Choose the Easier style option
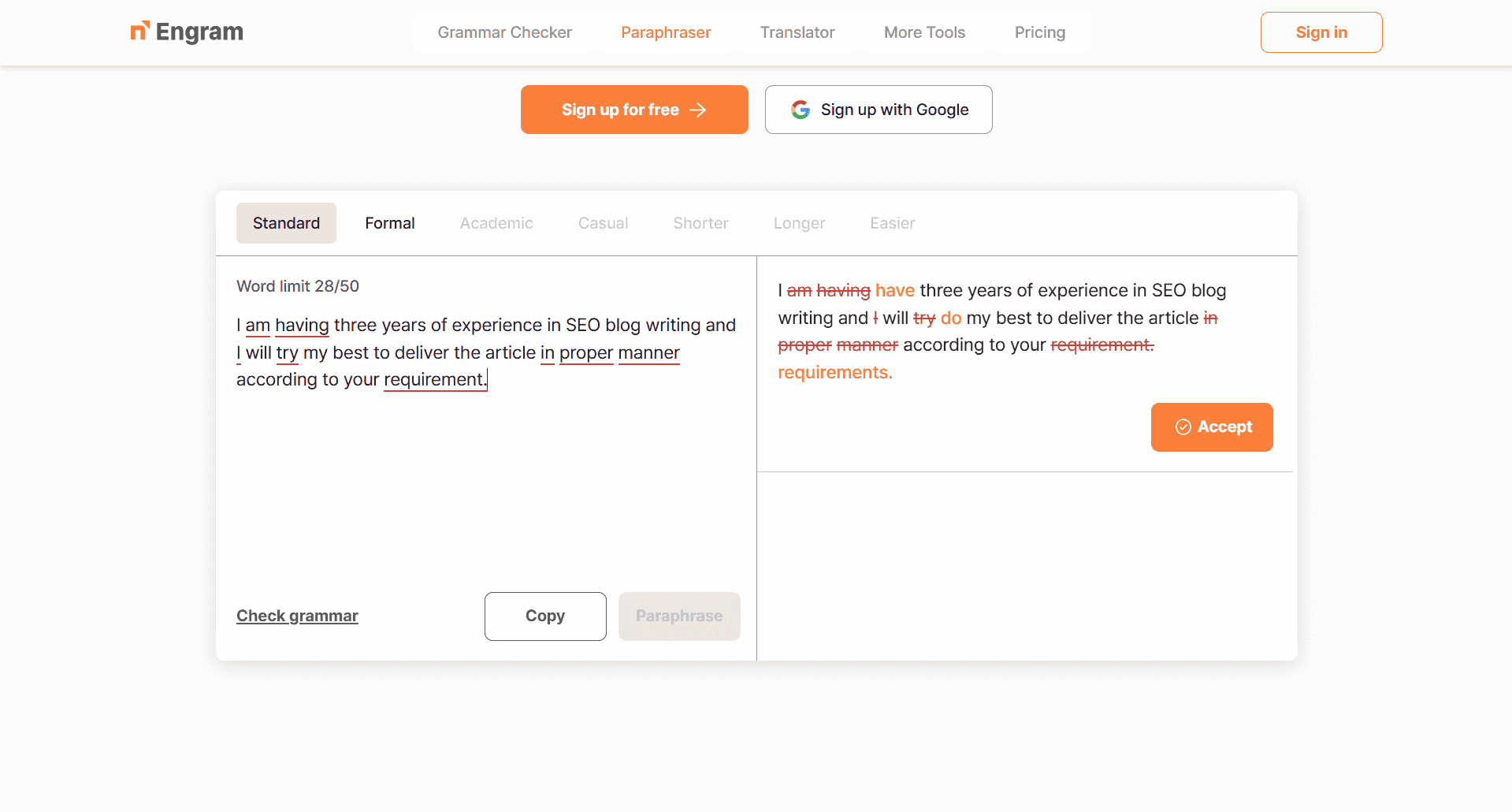Viewport: 1512px width, 812px height. (x=892, y=223)
